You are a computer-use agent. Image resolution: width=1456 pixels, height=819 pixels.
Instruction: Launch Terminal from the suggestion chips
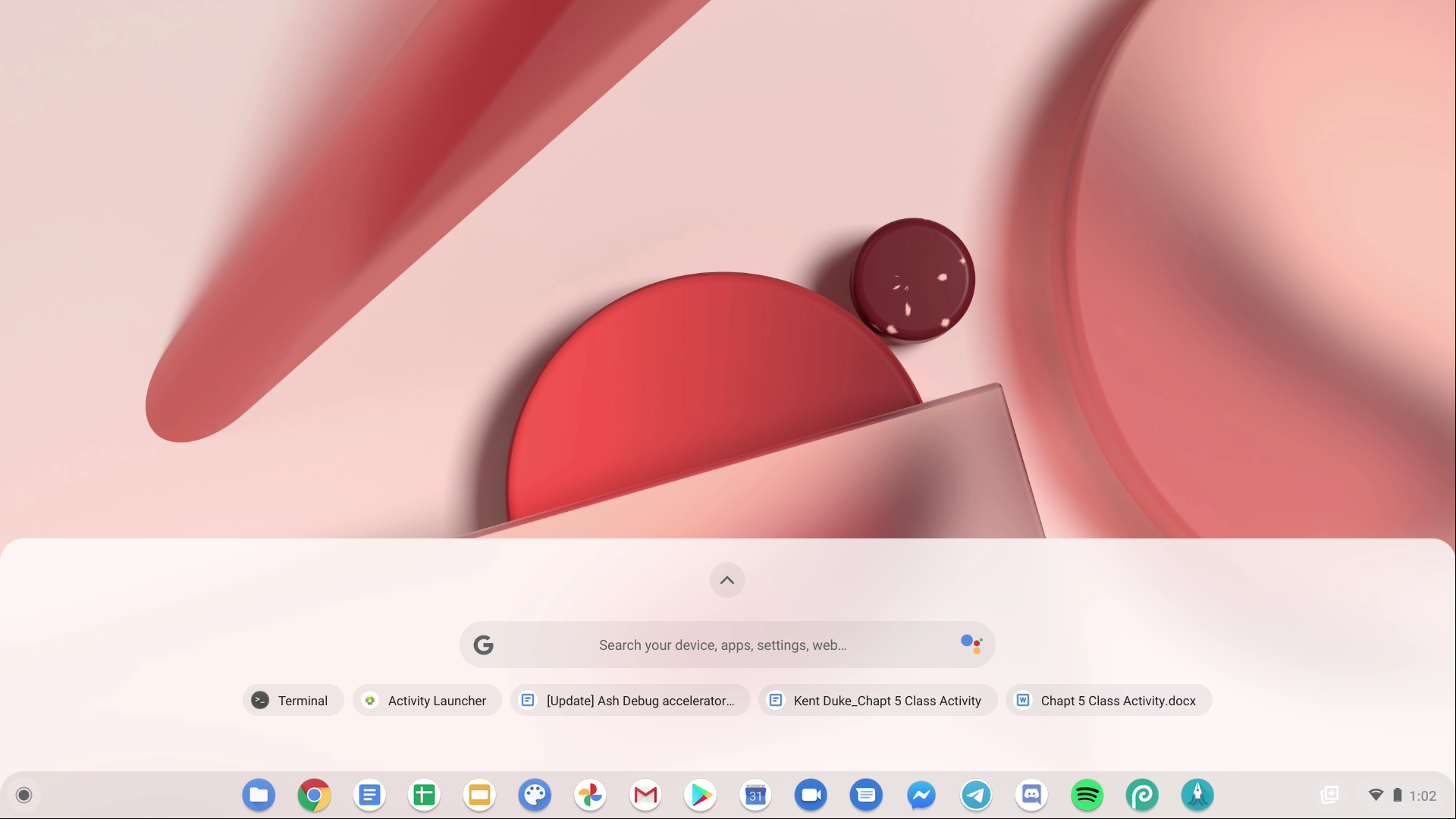(293, 700)
